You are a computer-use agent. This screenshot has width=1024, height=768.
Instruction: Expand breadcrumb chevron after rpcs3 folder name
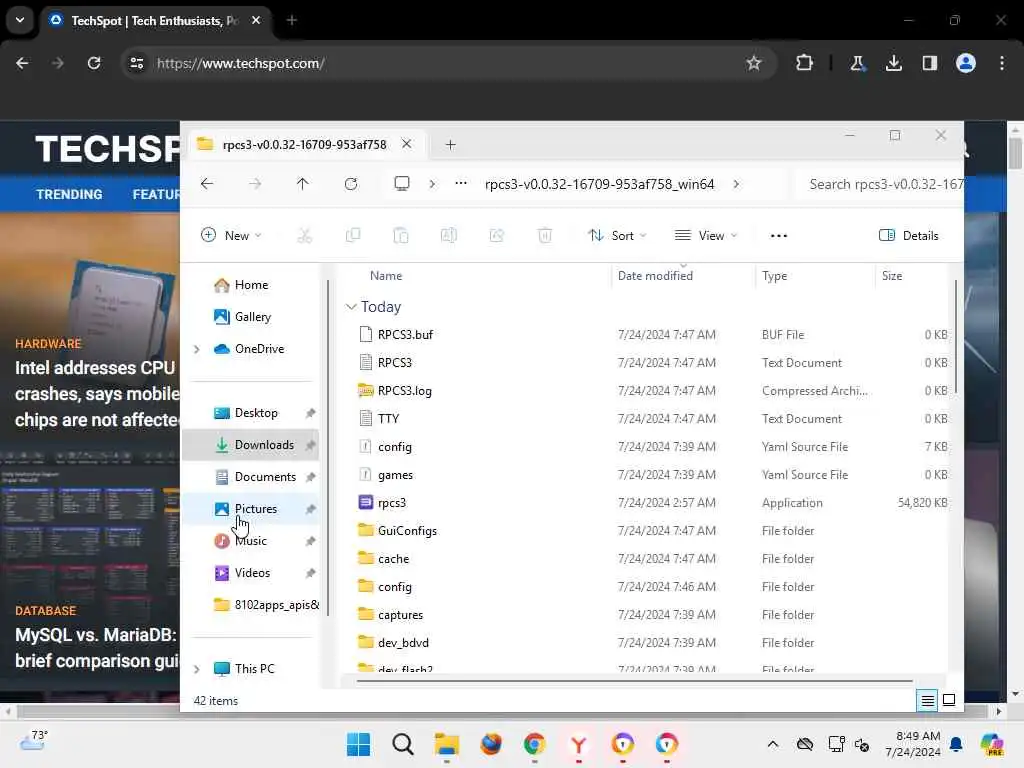coord(736,184)
